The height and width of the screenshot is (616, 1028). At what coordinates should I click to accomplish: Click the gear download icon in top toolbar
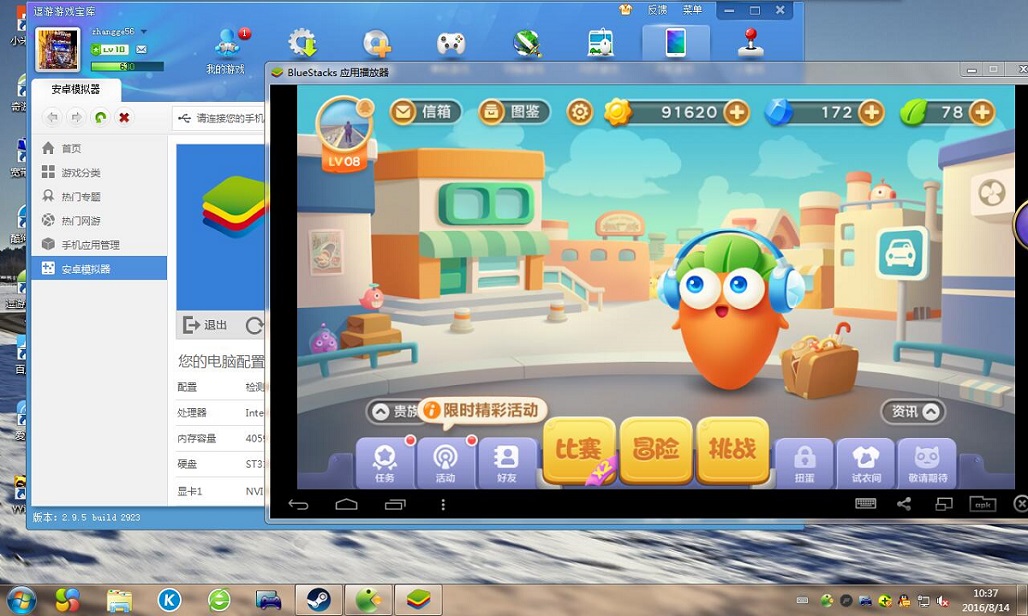302,43
